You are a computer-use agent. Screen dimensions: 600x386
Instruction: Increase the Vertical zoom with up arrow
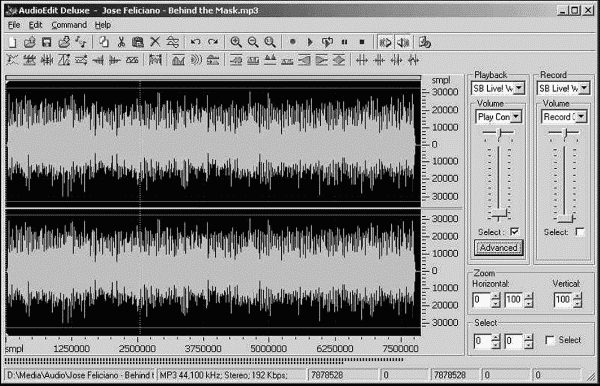click(578, 296)
